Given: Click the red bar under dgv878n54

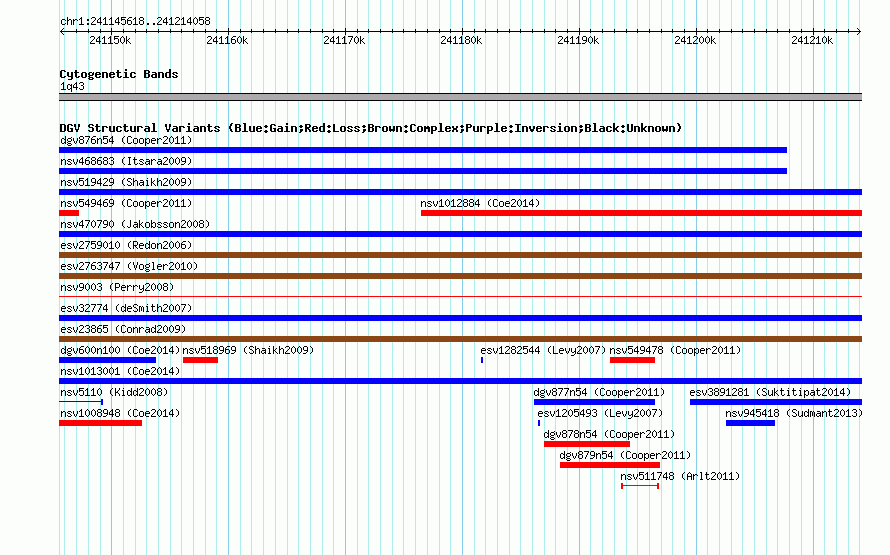Looking at the screenshot, I should [587, 444].
